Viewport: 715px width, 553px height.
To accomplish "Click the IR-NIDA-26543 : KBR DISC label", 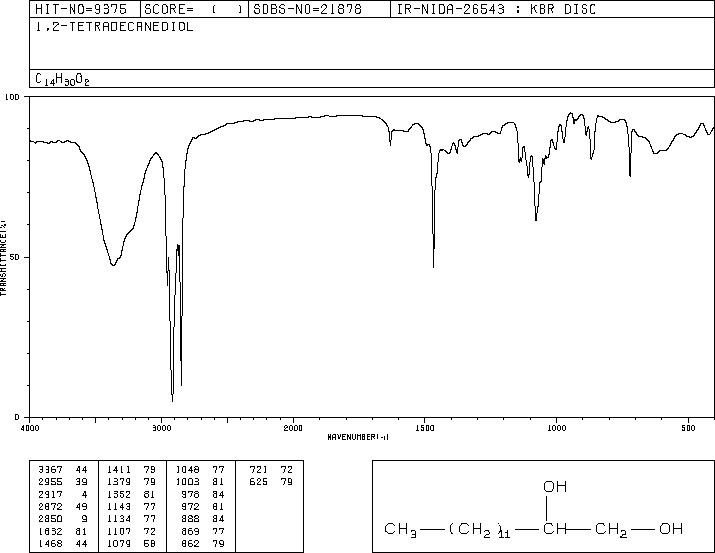I will click(496, 9).
